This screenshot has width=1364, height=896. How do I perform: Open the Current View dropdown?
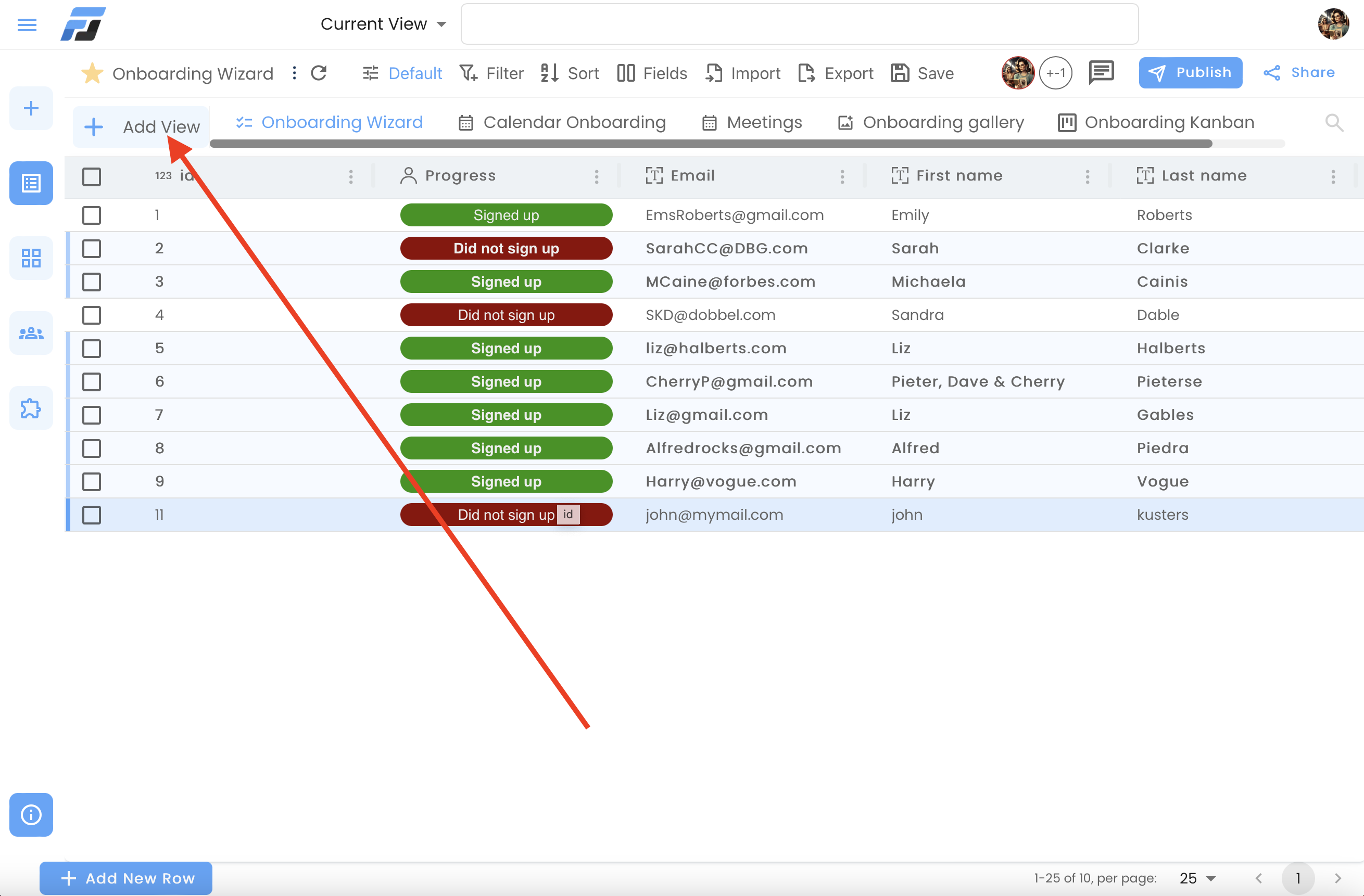(x=382, y=23)
